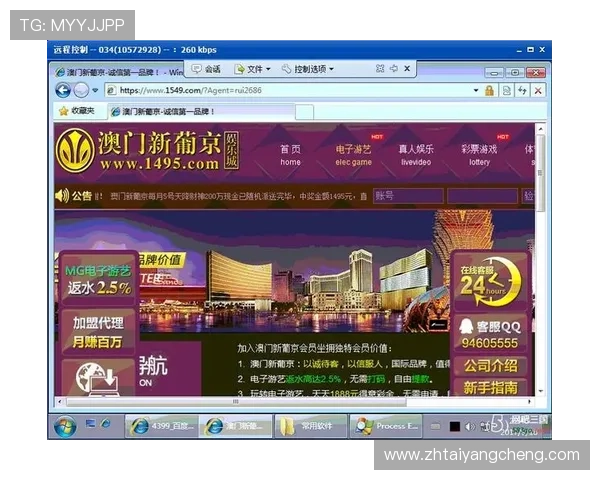Select the 澳门新葡京 browser tab

[x=202, y=111]
